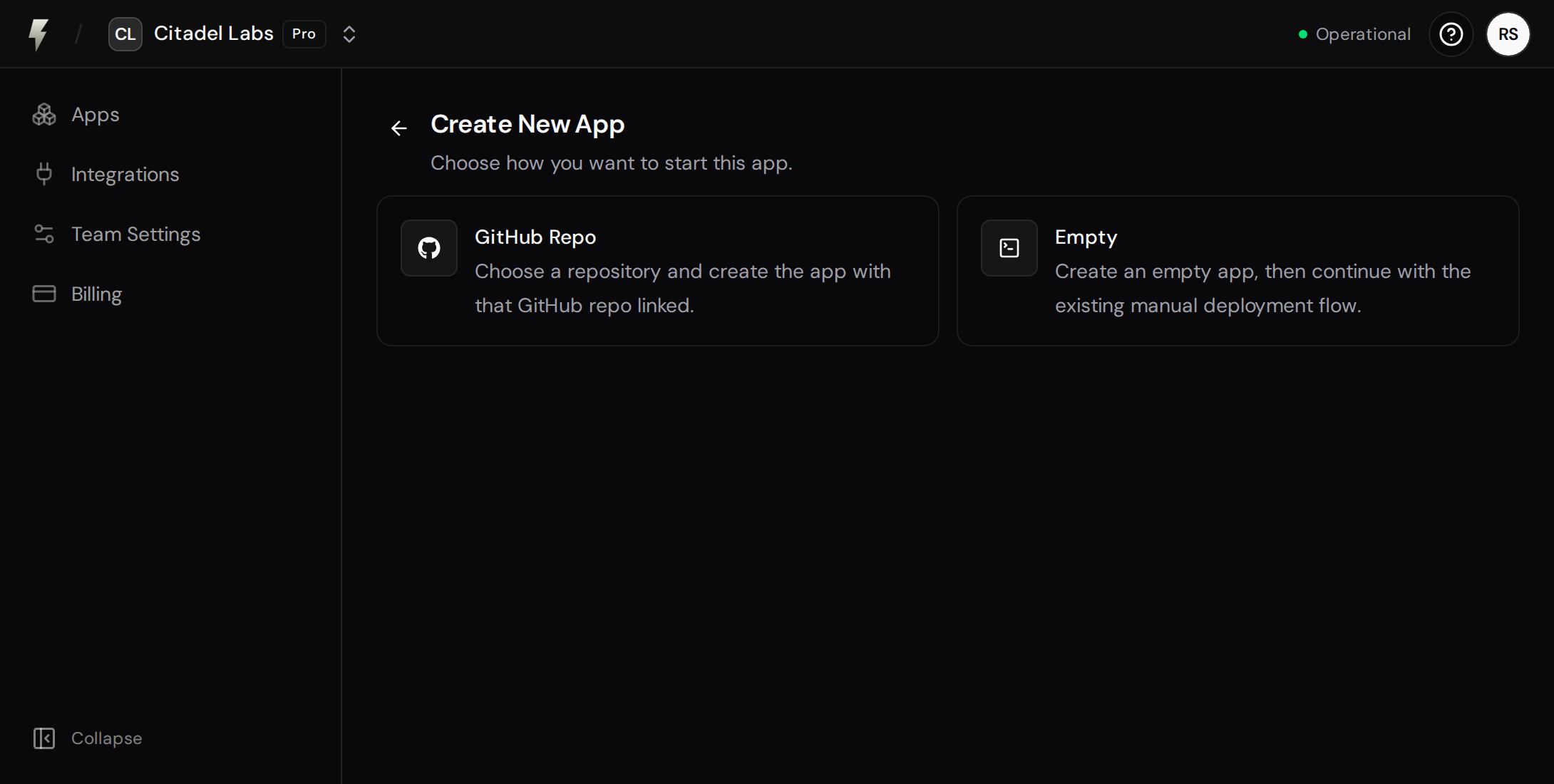Click the GitHub octocat icon
Screen dimensions: 1554x784
[429, 248]
